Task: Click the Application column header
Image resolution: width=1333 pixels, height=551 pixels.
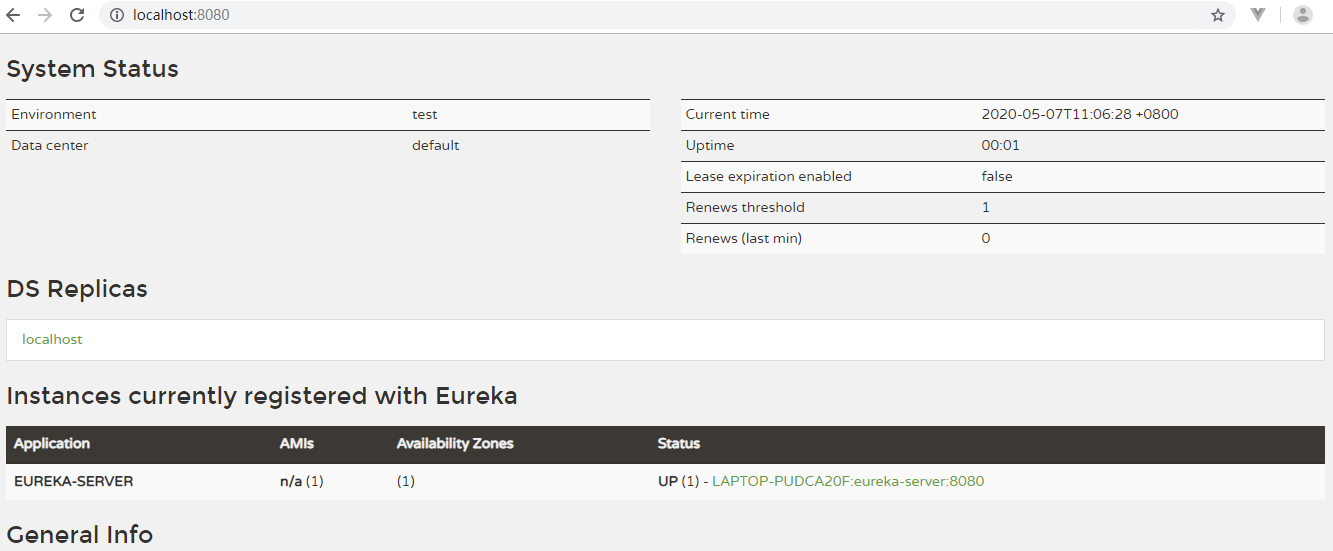Action: (x=52, y=444)
